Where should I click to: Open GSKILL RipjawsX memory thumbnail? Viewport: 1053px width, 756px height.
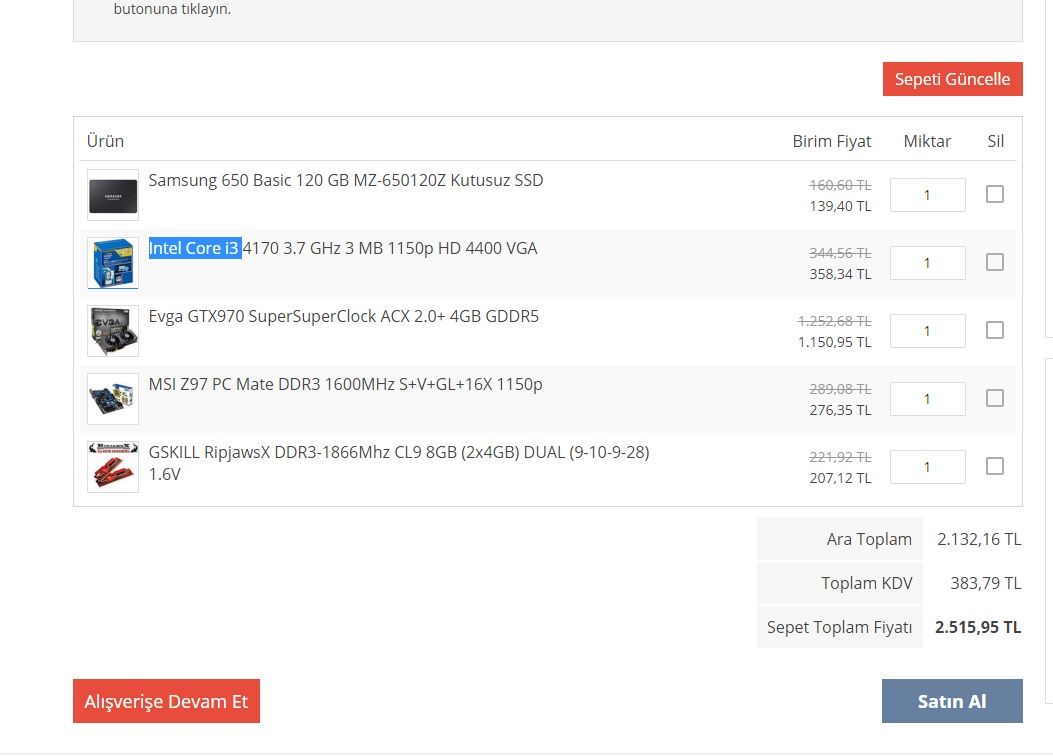pos(113,467)
